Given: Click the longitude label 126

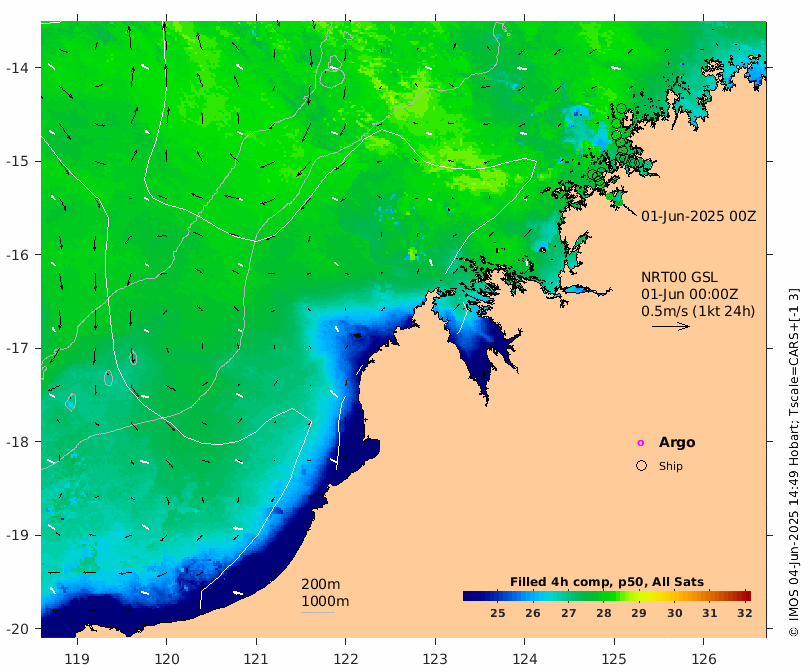Looking at the screenshot, I should pos(704,659).
